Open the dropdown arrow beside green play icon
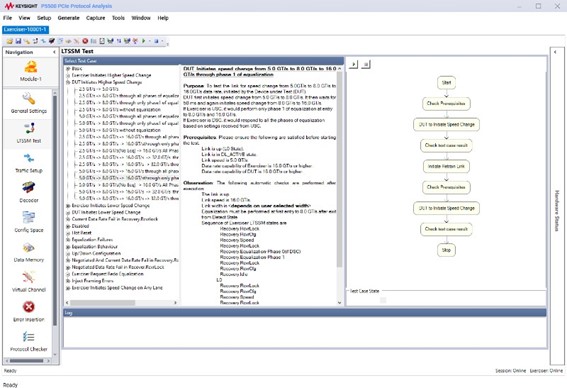This screenshot has height=388, width=567. pos(149,41)
